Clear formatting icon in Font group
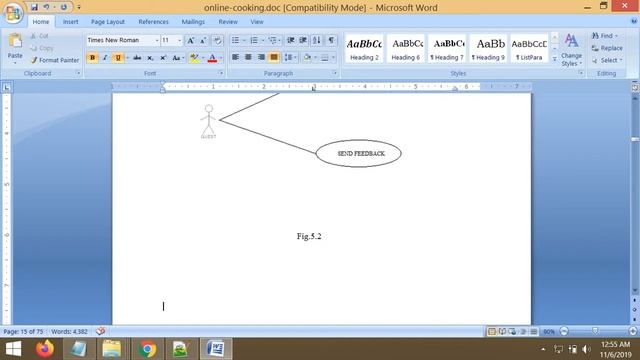Image resolution: width=640 pixels, height=360 pixels. pyautogui.click(x=218, y=40)
